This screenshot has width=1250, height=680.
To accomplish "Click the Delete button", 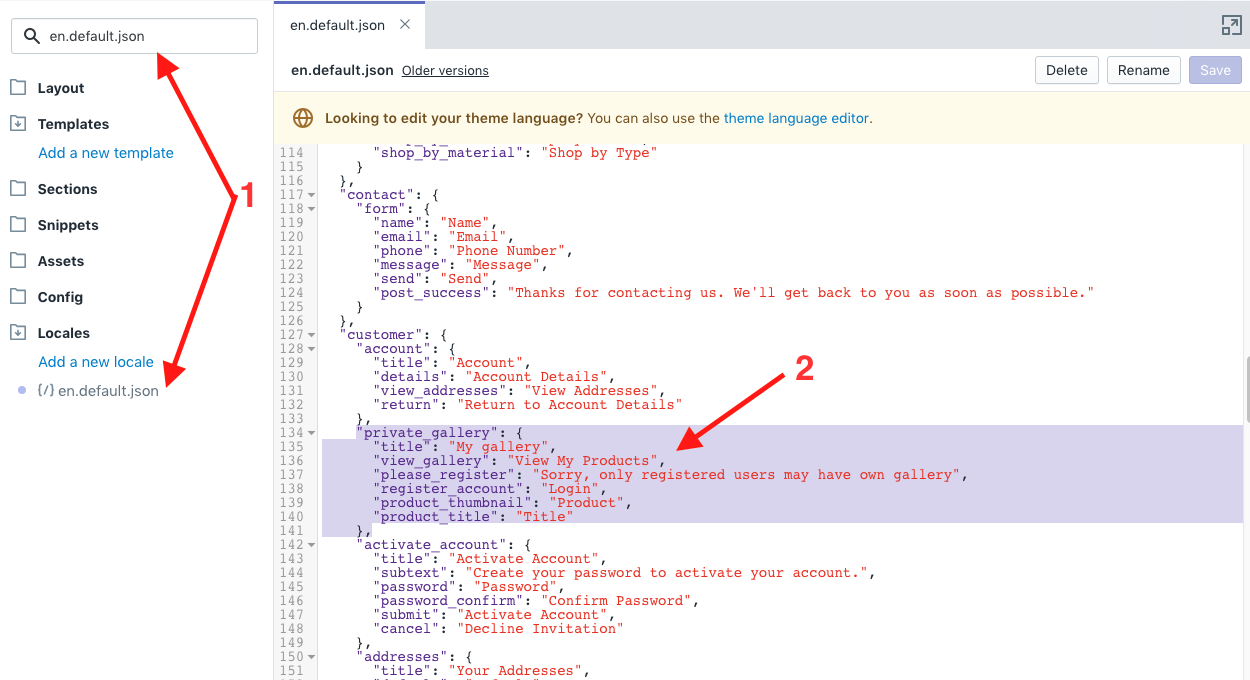I will 1066,70.
